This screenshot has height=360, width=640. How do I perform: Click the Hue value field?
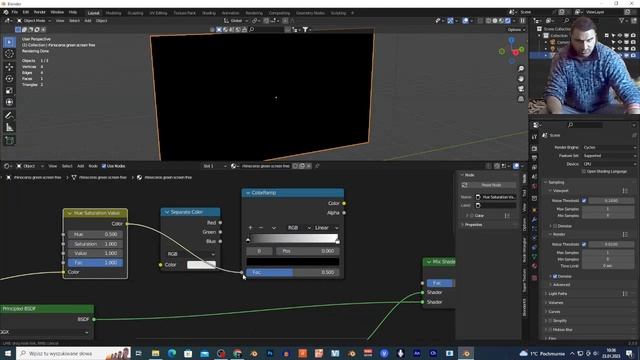[96, 234]
